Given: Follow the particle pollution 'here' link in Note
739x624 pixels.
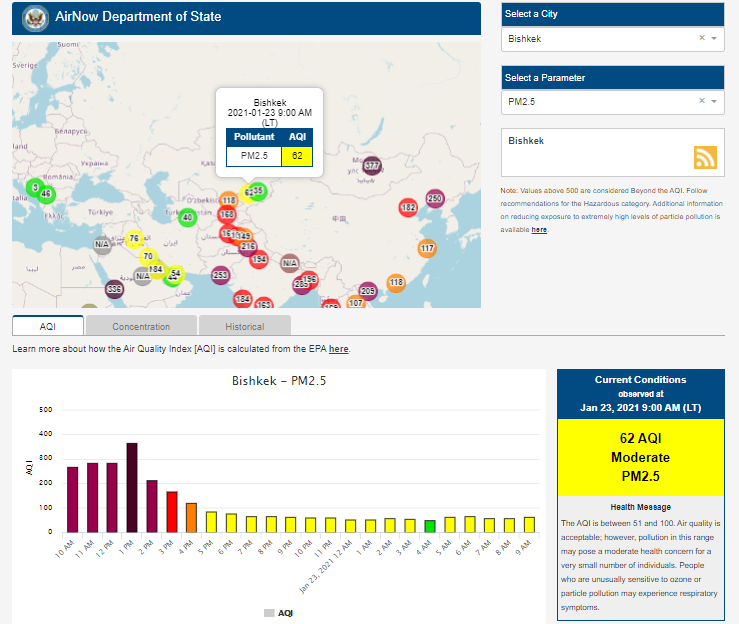Looking at the screenshot, I should (539, 230).
